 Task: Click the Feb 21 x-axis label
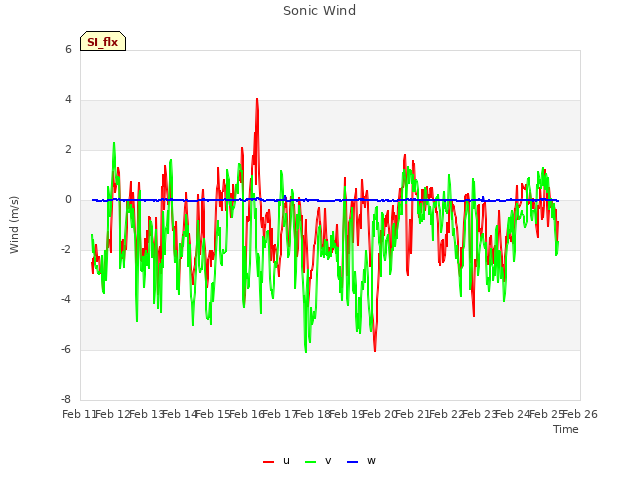tap(413, 414)
